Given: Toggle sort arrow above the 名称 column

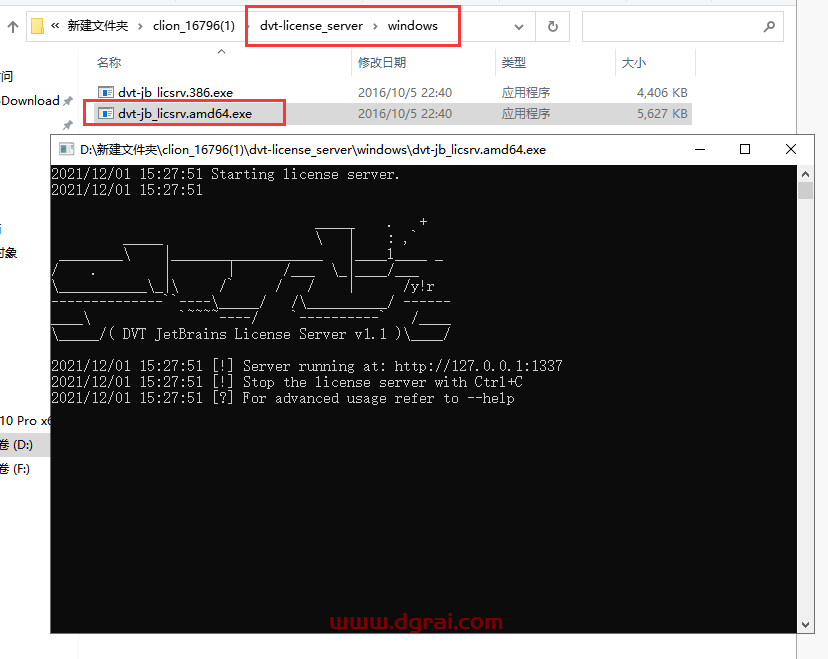Looking at the screenshot, I should pos(220,53).
